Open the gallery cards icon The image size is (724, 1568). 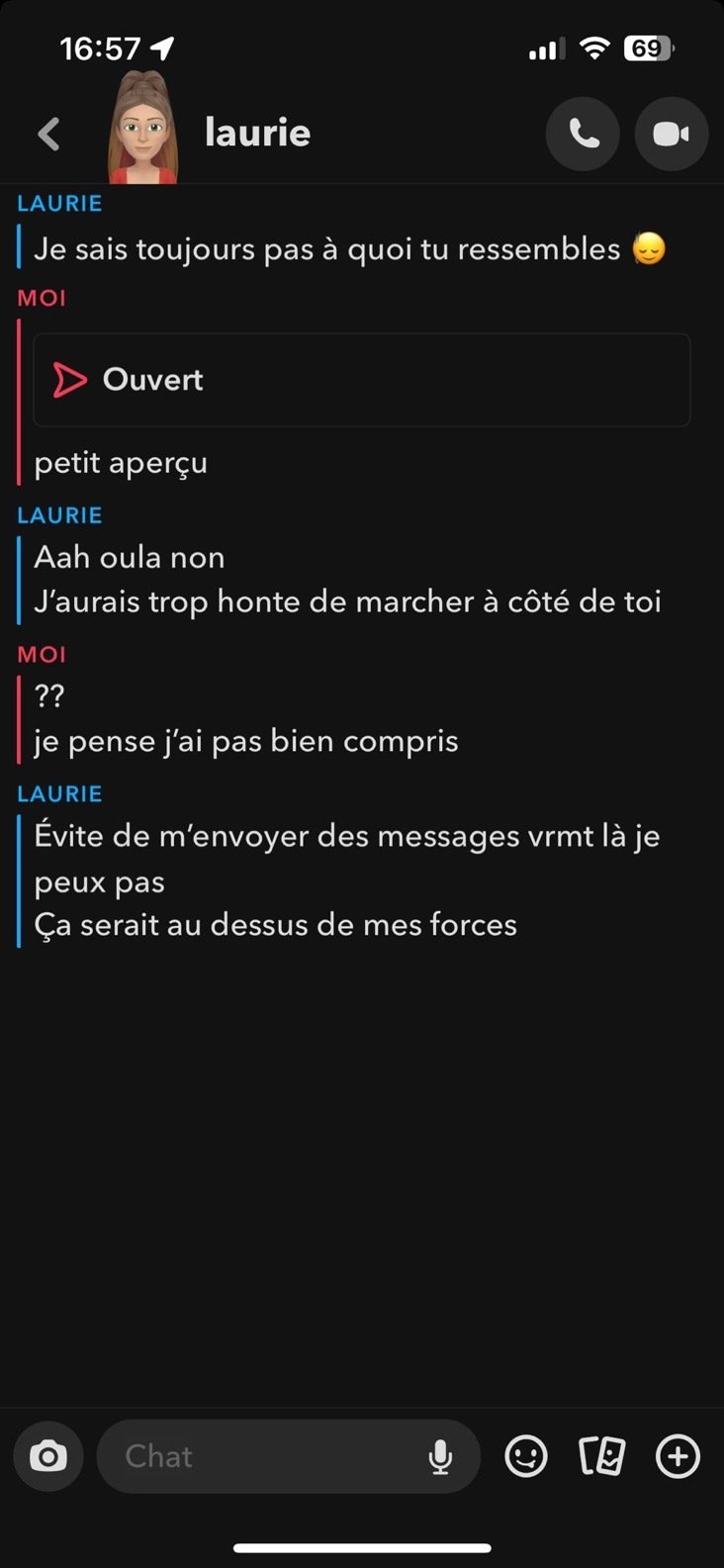point(601,1456)
